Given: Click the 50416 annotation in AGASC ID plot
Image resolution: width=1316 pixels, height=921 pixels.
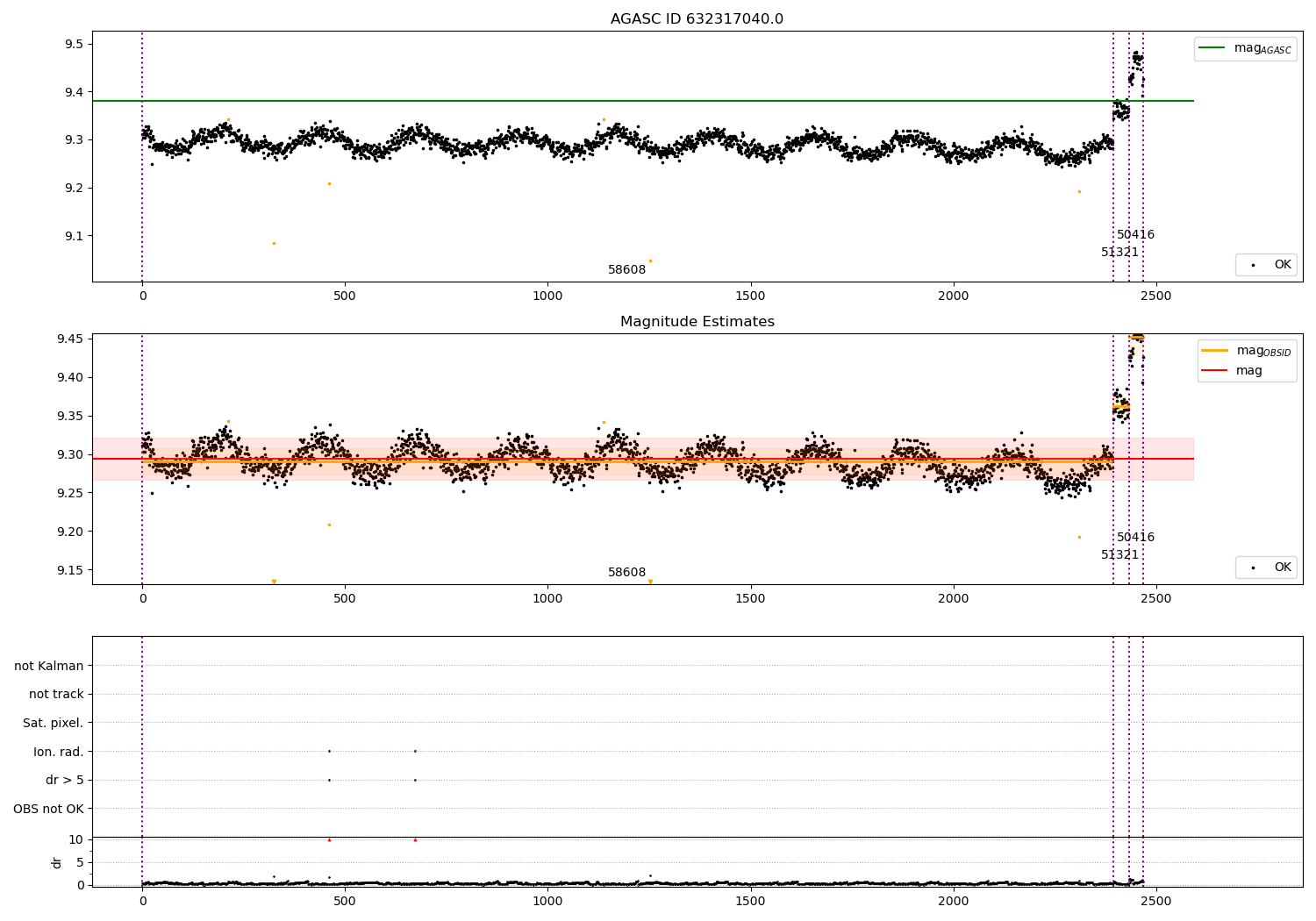Looking at the screenshot, I should pyautogui.click(x=1135, y=235).
